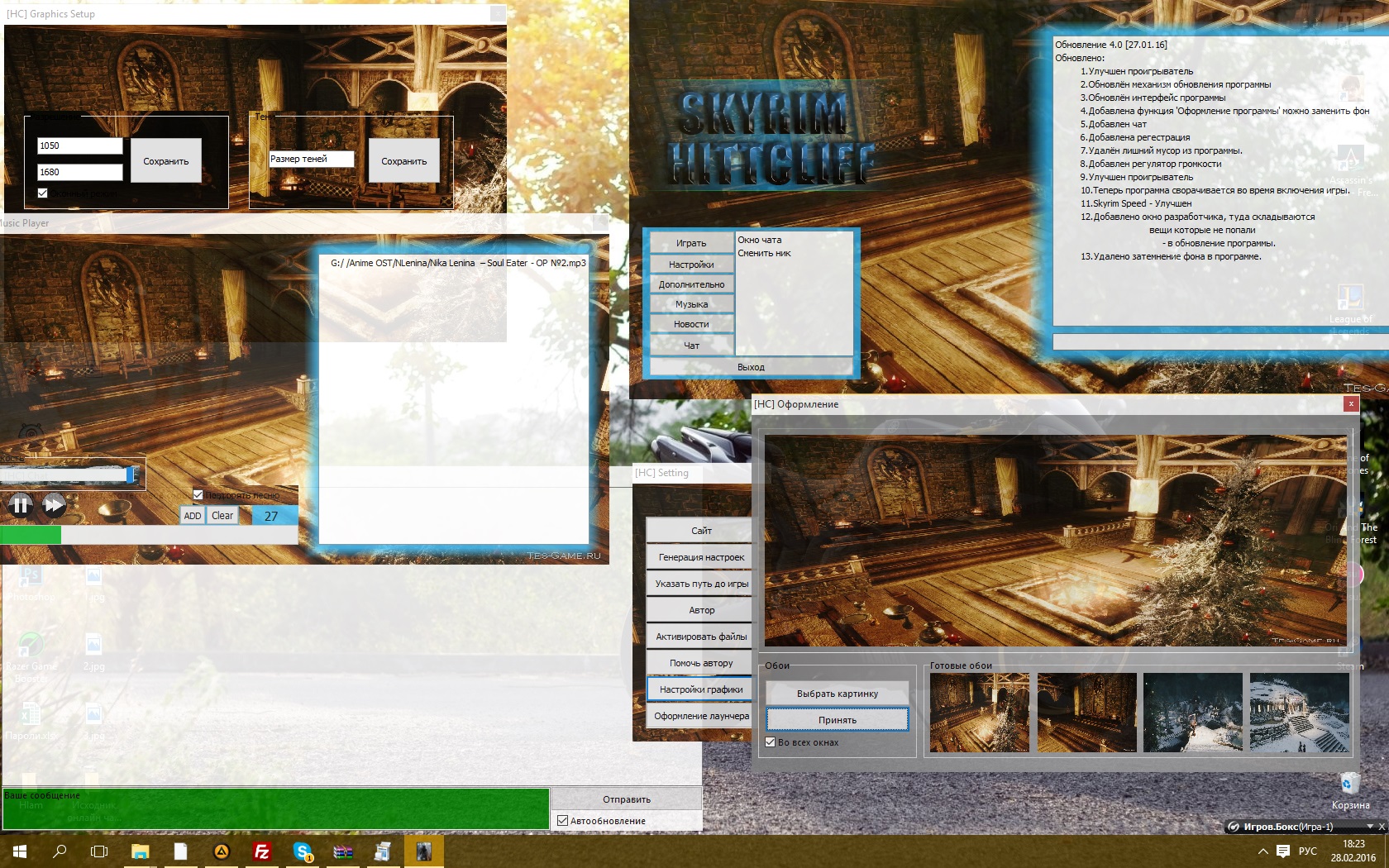The width and height of the screenshot is (1389, 868).
Task: Click Выход button in launcher
Action: (x=751, y=367)
